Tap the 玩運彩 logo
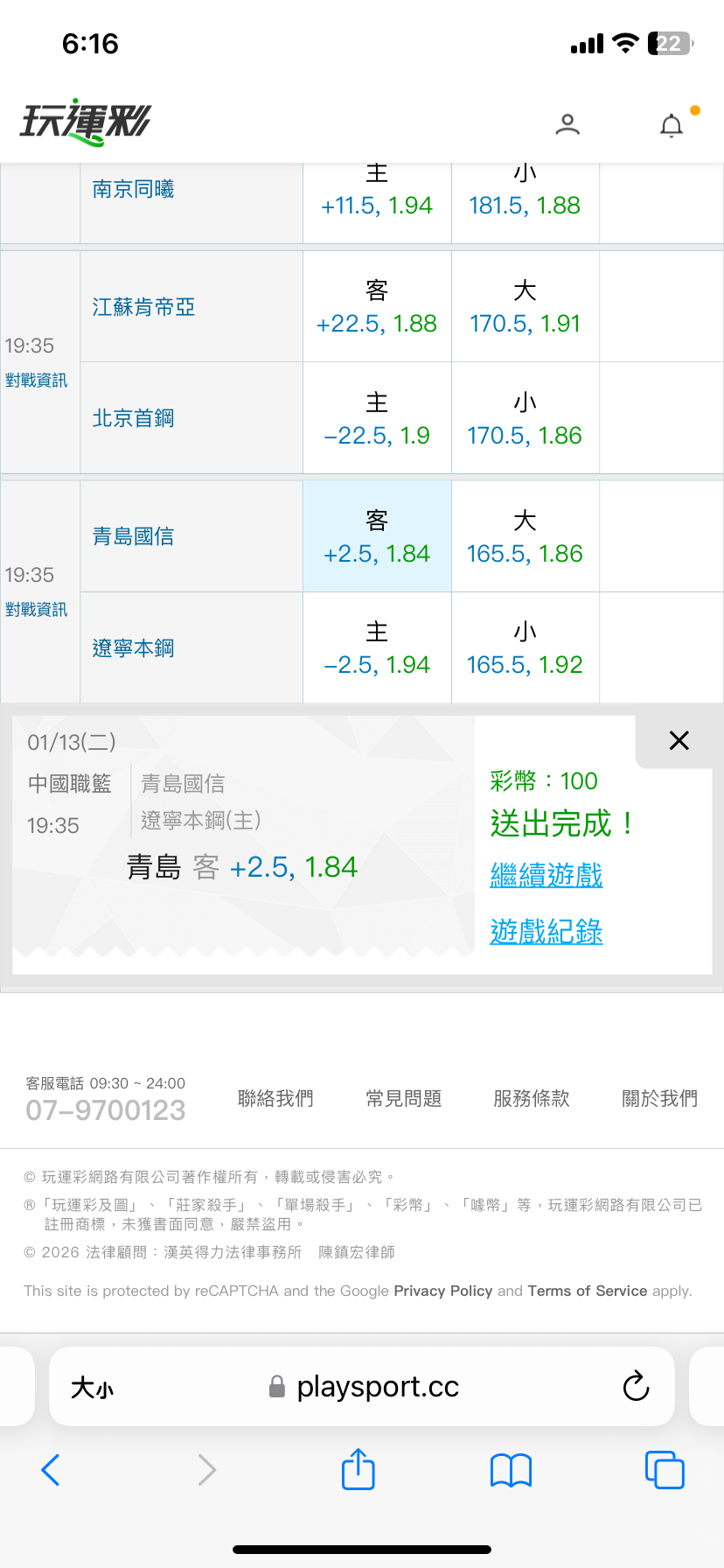 pyautogui.click(x=86, y=122)
